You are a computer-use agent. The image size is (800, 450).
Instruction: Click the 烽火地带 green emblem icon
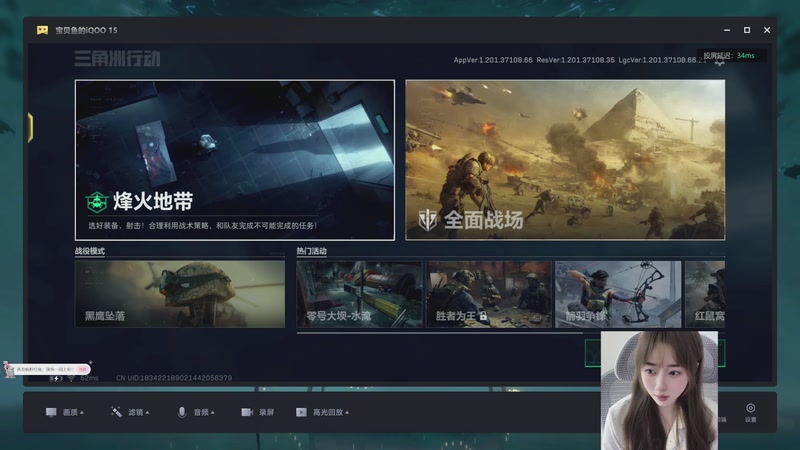click(x=96, y=202)
